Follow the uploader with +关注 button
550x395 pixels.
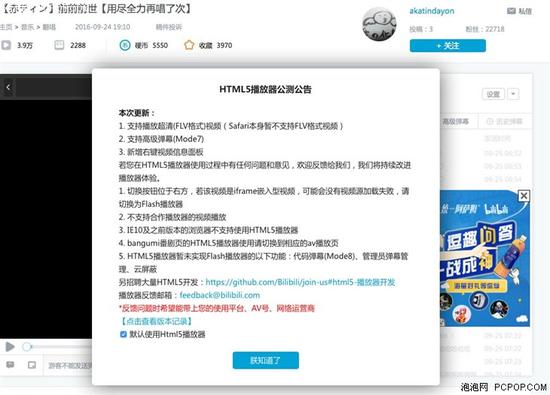[x=448, y=46]
